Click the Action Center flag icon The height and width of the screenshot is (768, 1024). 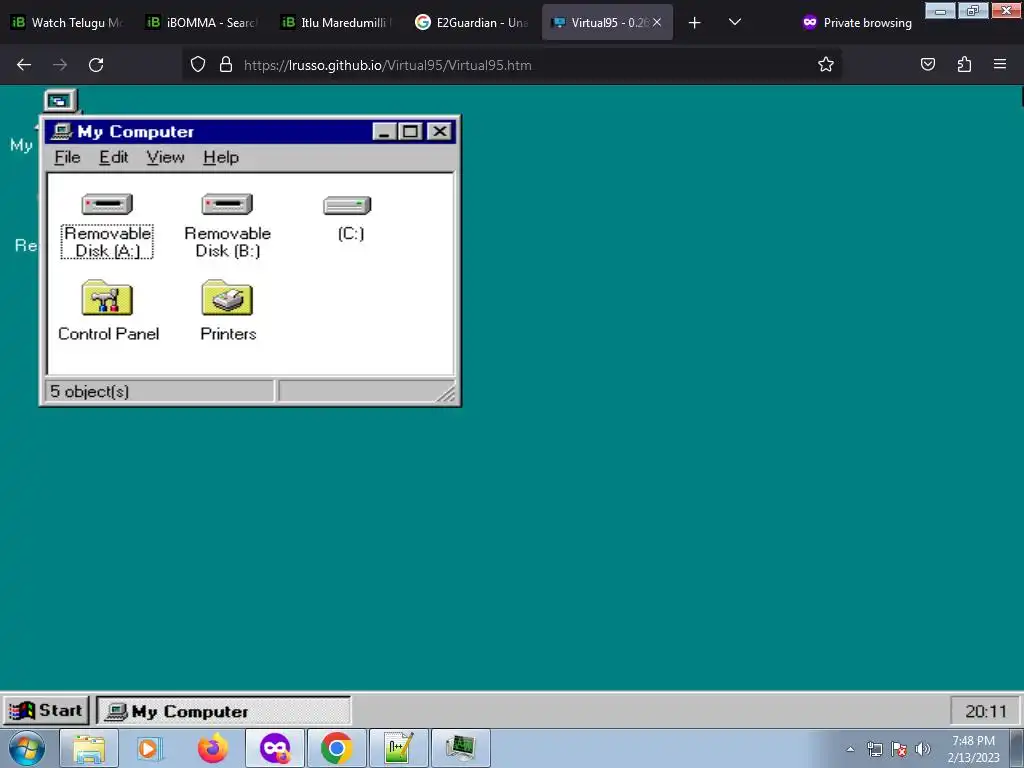[899, 750]
